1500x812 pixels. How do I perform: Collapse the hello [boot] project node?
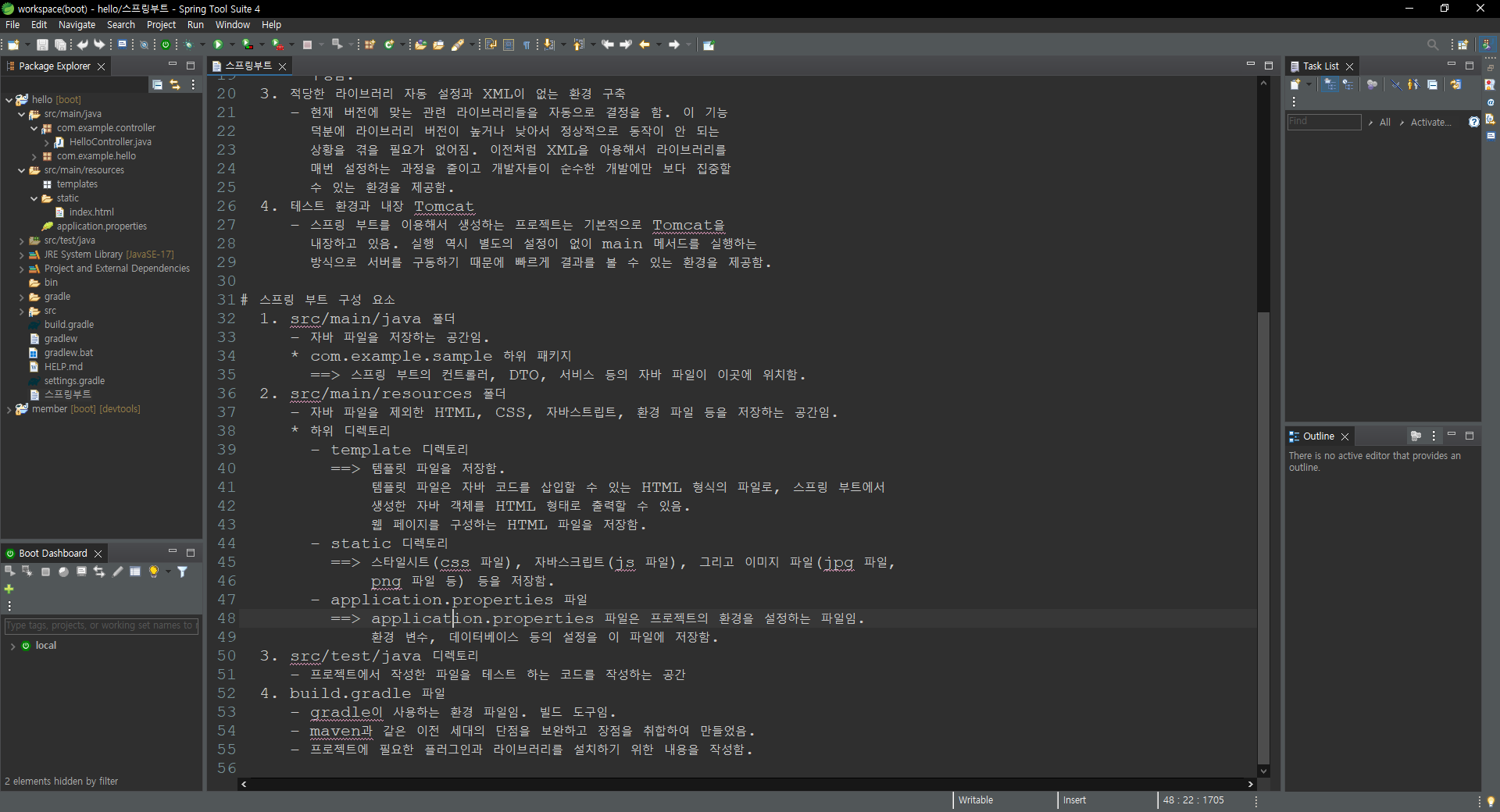click(x=9, y=100)
